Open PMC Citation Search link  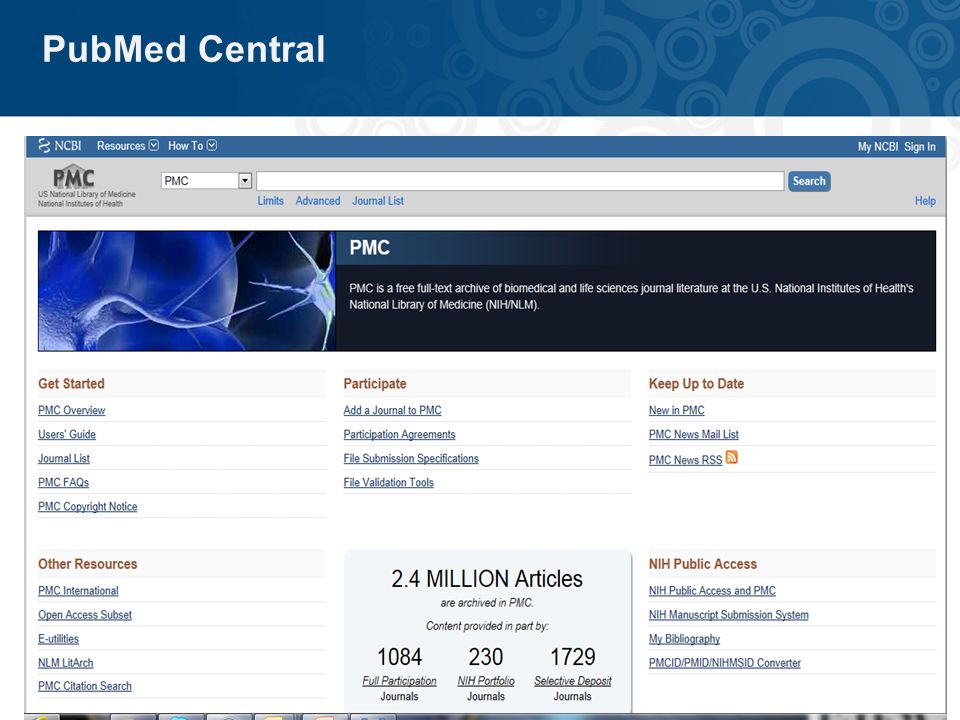tap(84, 686)
